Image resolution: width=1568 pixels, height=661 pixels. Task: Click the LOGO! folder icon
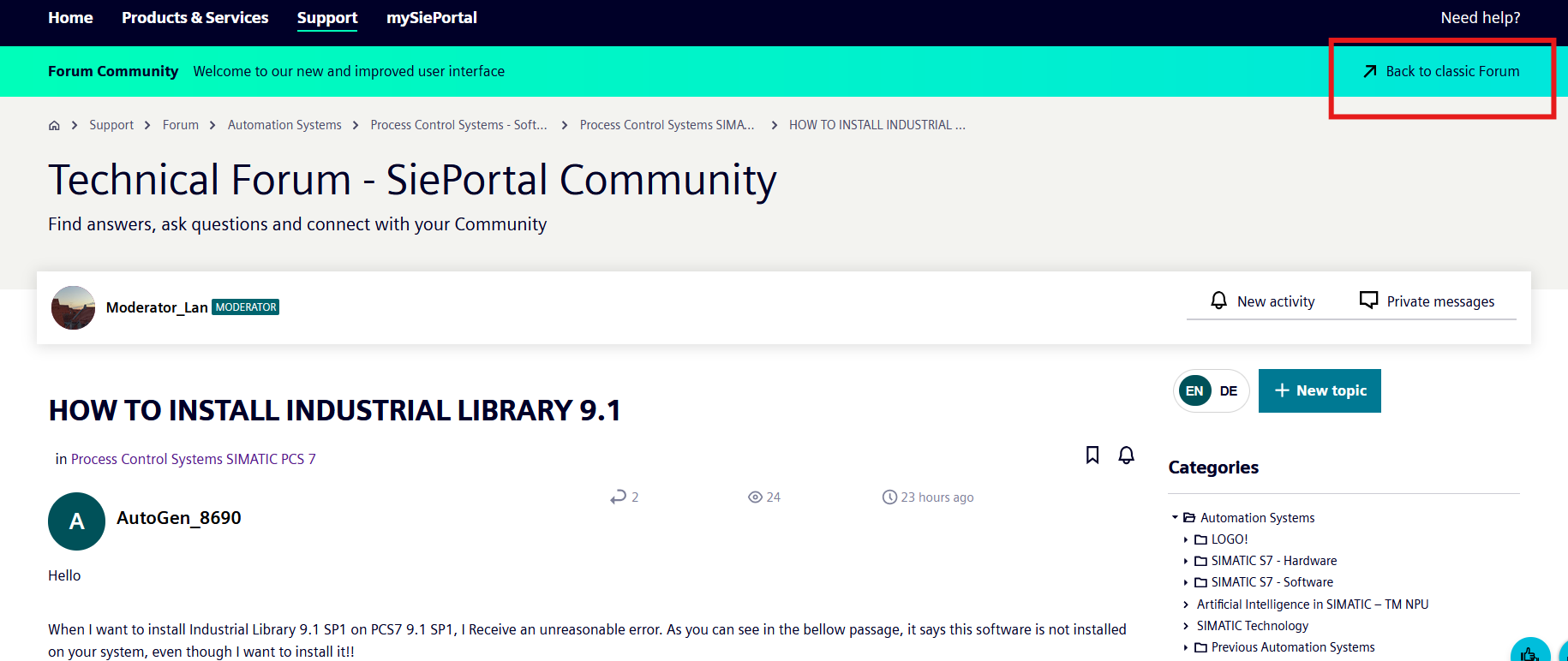(1200, 539)
